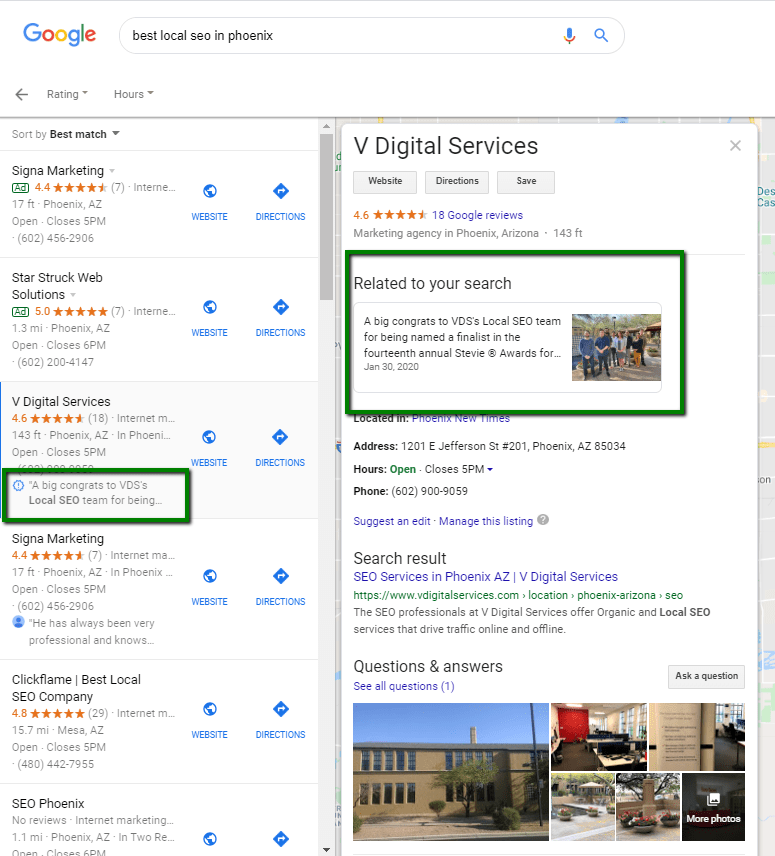Click Suggest an edit link

point(392,521)
